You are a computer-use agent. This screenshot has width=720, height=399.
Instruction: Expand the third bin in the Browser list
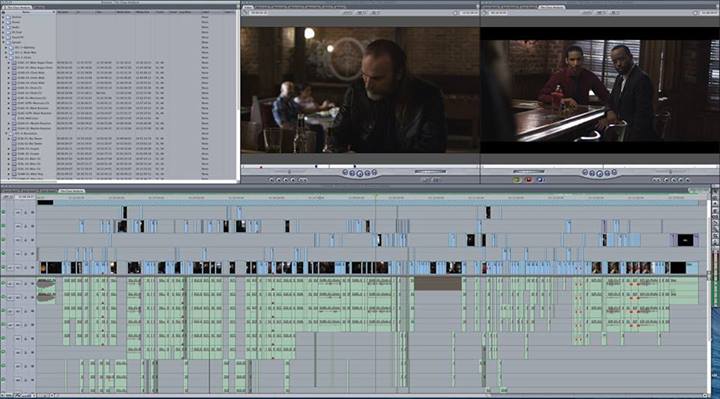coord(3,27)
